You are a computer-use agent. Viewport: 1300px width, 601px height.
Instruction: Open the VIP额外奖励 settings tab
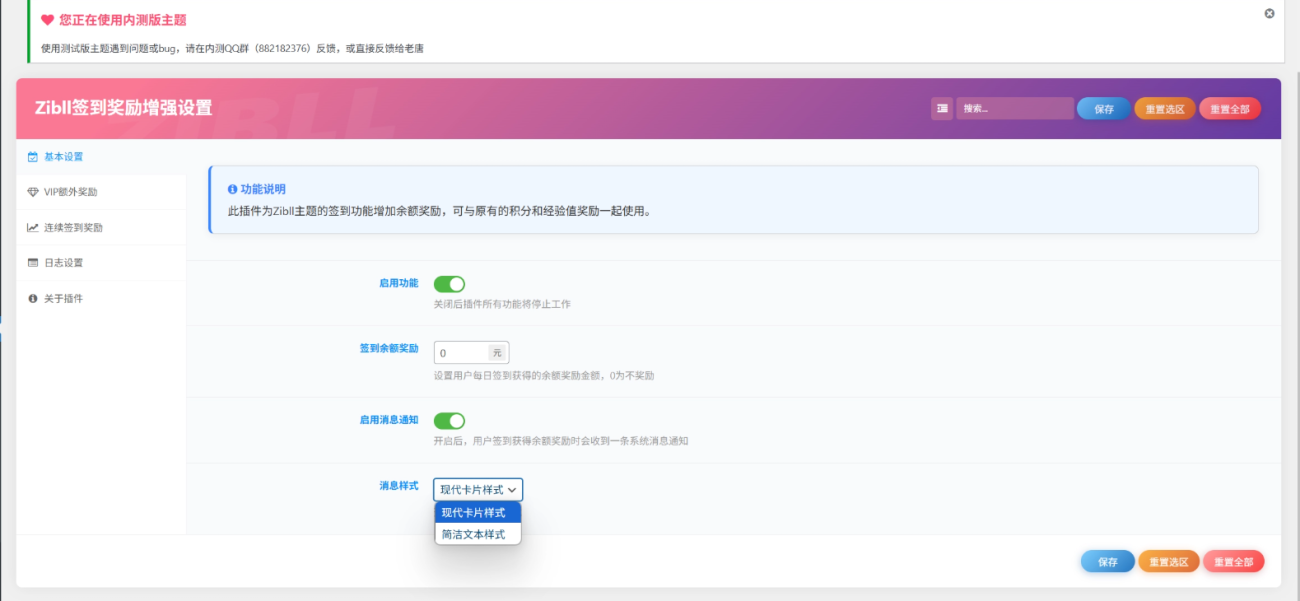pyautogui.click(x=71, y=192)
